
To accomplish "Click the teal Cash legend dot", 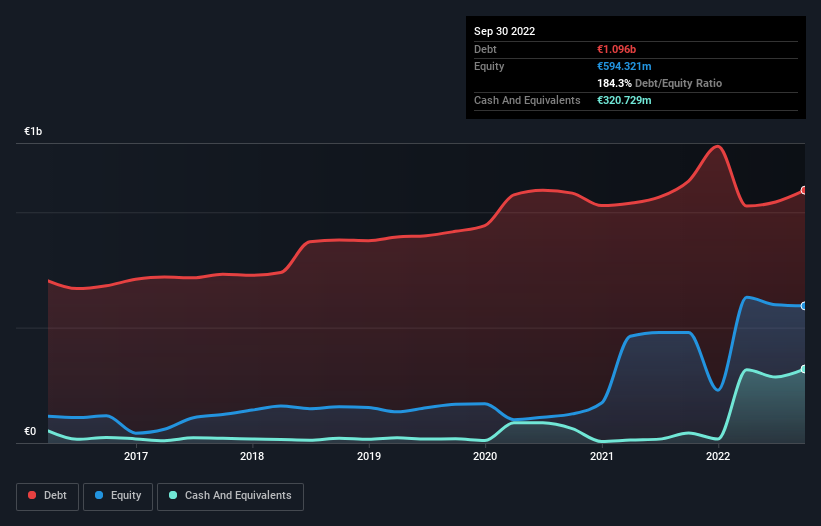I will [x=173, y=495].
